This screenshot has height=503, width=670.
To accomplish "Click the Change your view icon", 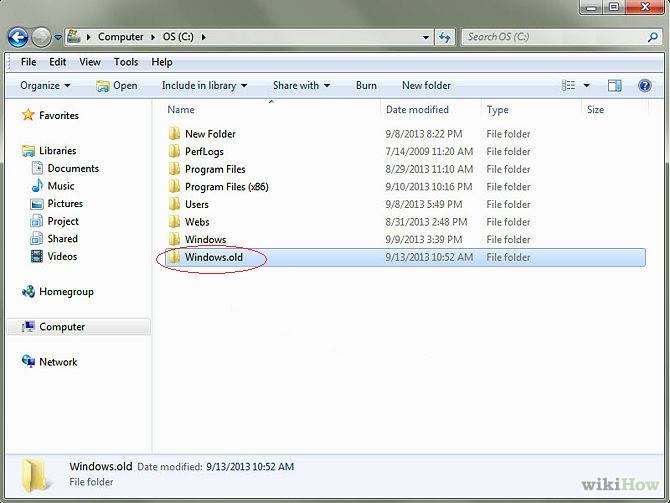I will coord(568,85).
